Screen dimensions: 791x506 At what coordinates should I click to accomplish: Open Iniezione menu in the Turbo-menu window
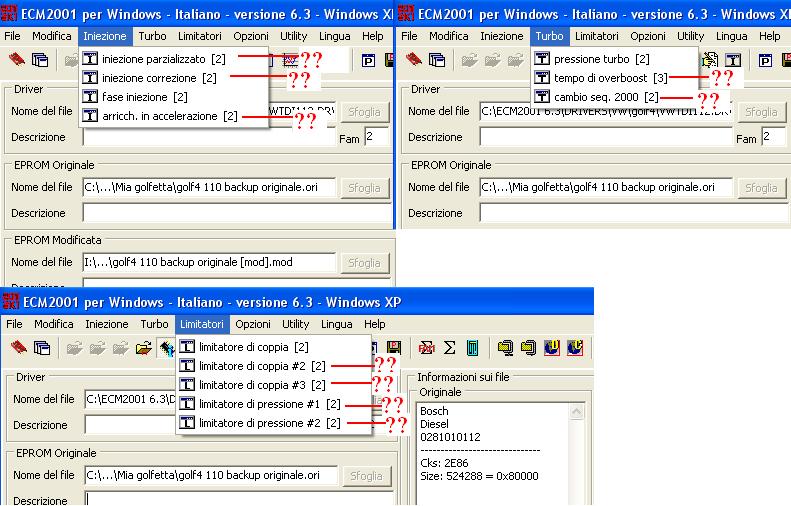[501, 36]
